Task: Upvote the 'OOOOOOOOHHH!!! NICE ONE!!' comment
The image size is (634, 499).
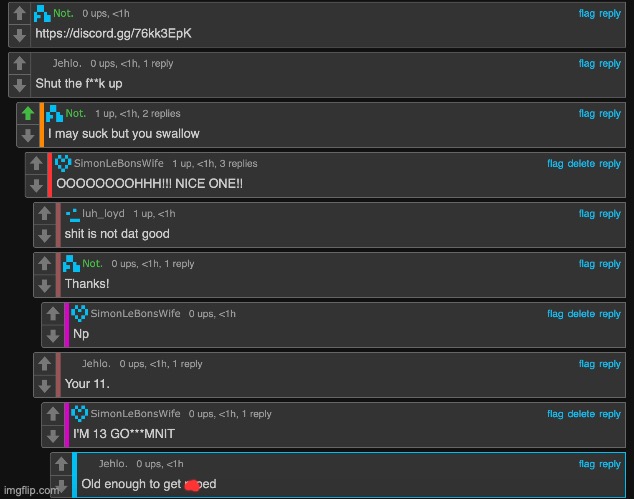Action: click(x=36, y=163)
